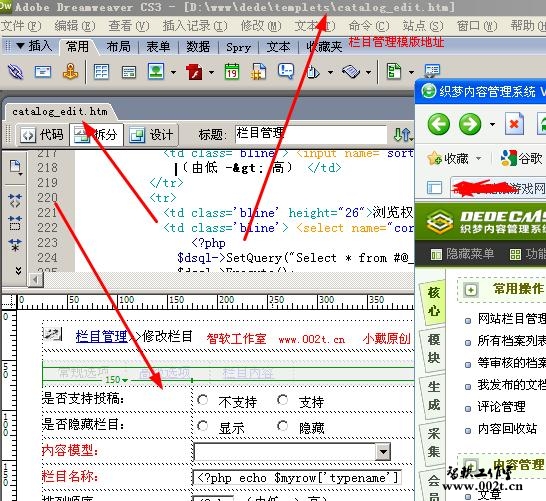Click the browser green Back arrow
The width and height of the screenshot is (546, 501).
point(439,124)
